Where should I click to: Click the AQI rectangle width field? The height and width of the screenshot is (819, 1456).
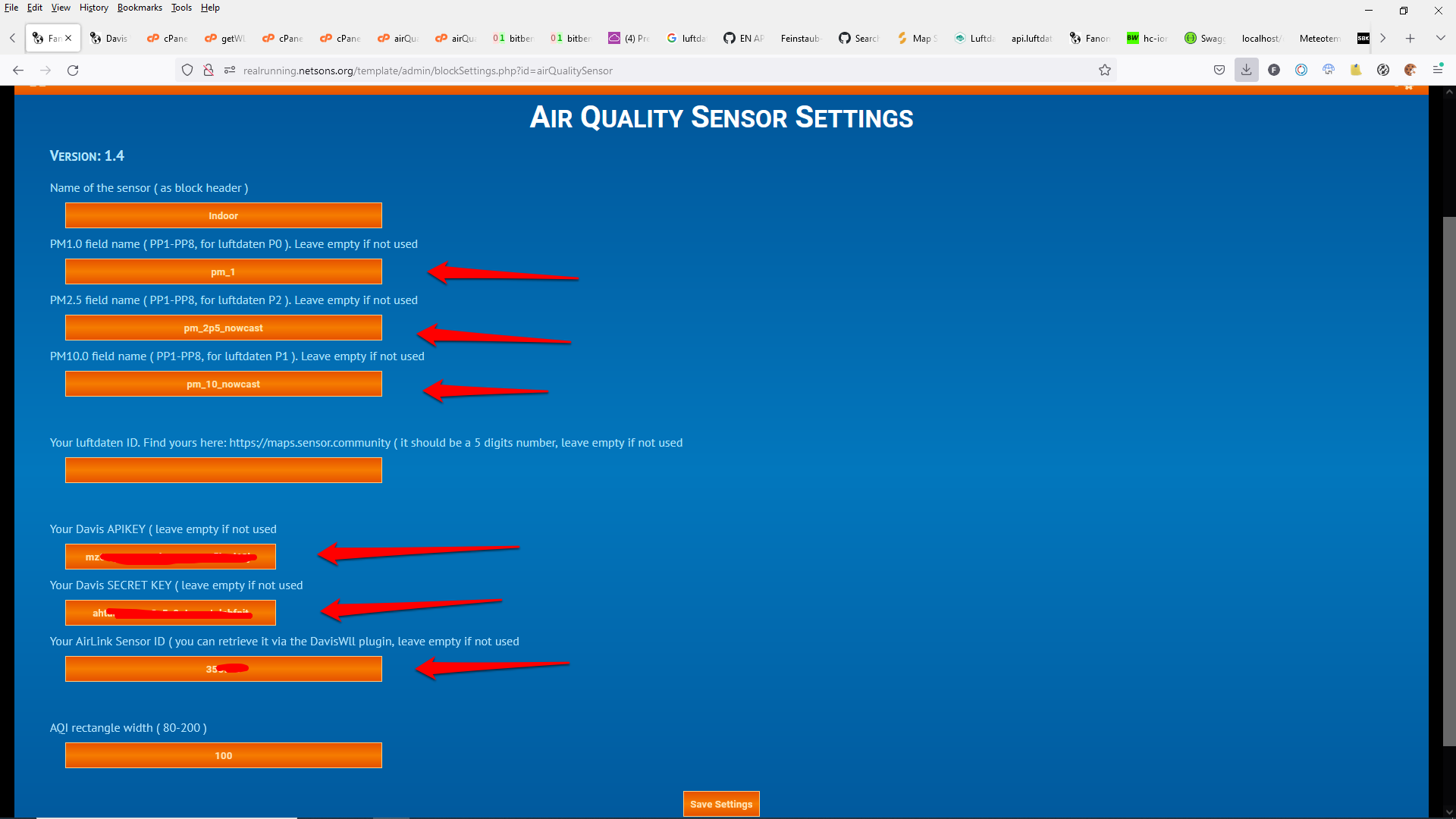pos(223,756)
